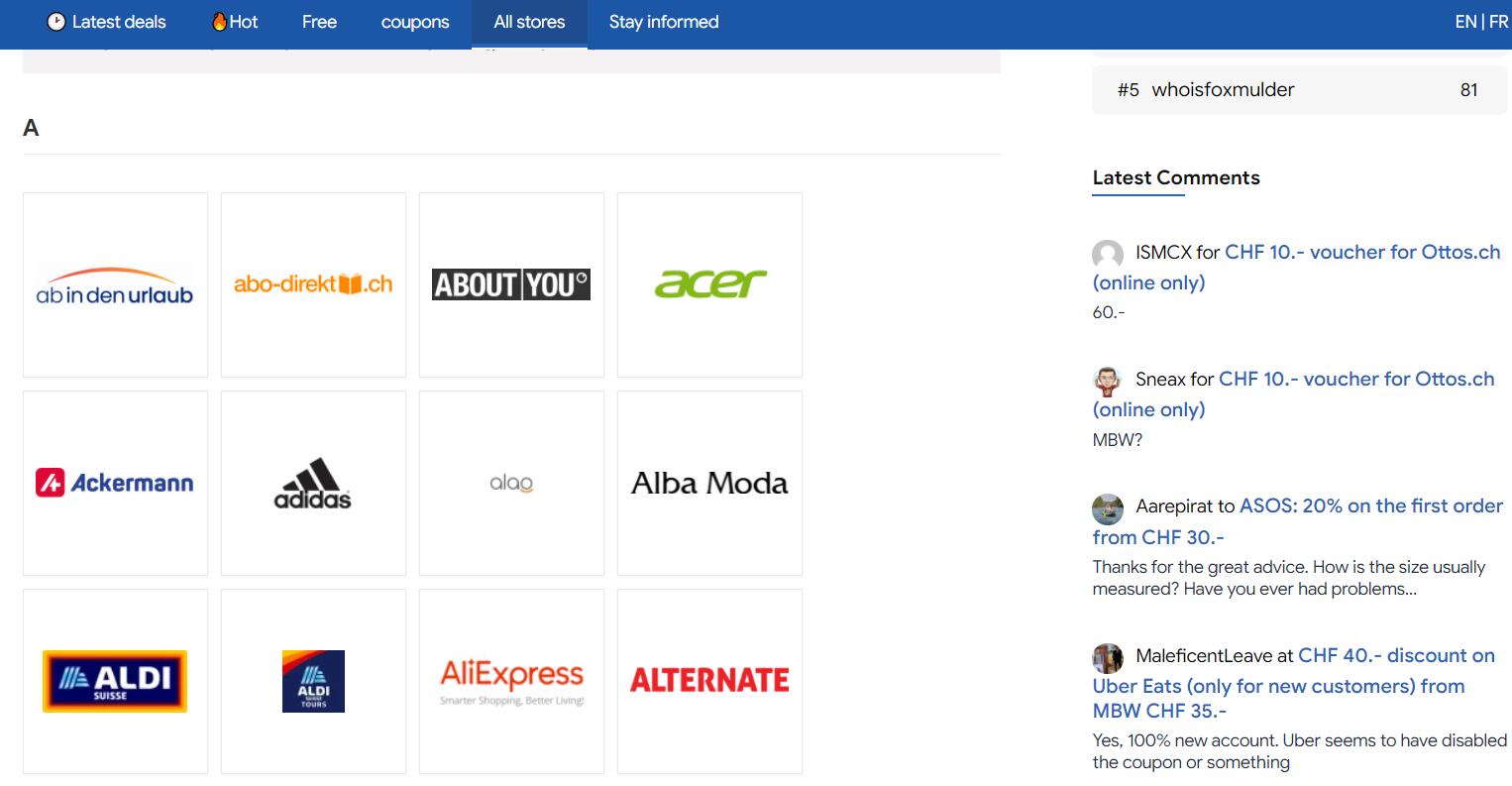This screenshot has height=786, width=1512.
Task: Open the Free menu item
Action: (x=319, y=22)
